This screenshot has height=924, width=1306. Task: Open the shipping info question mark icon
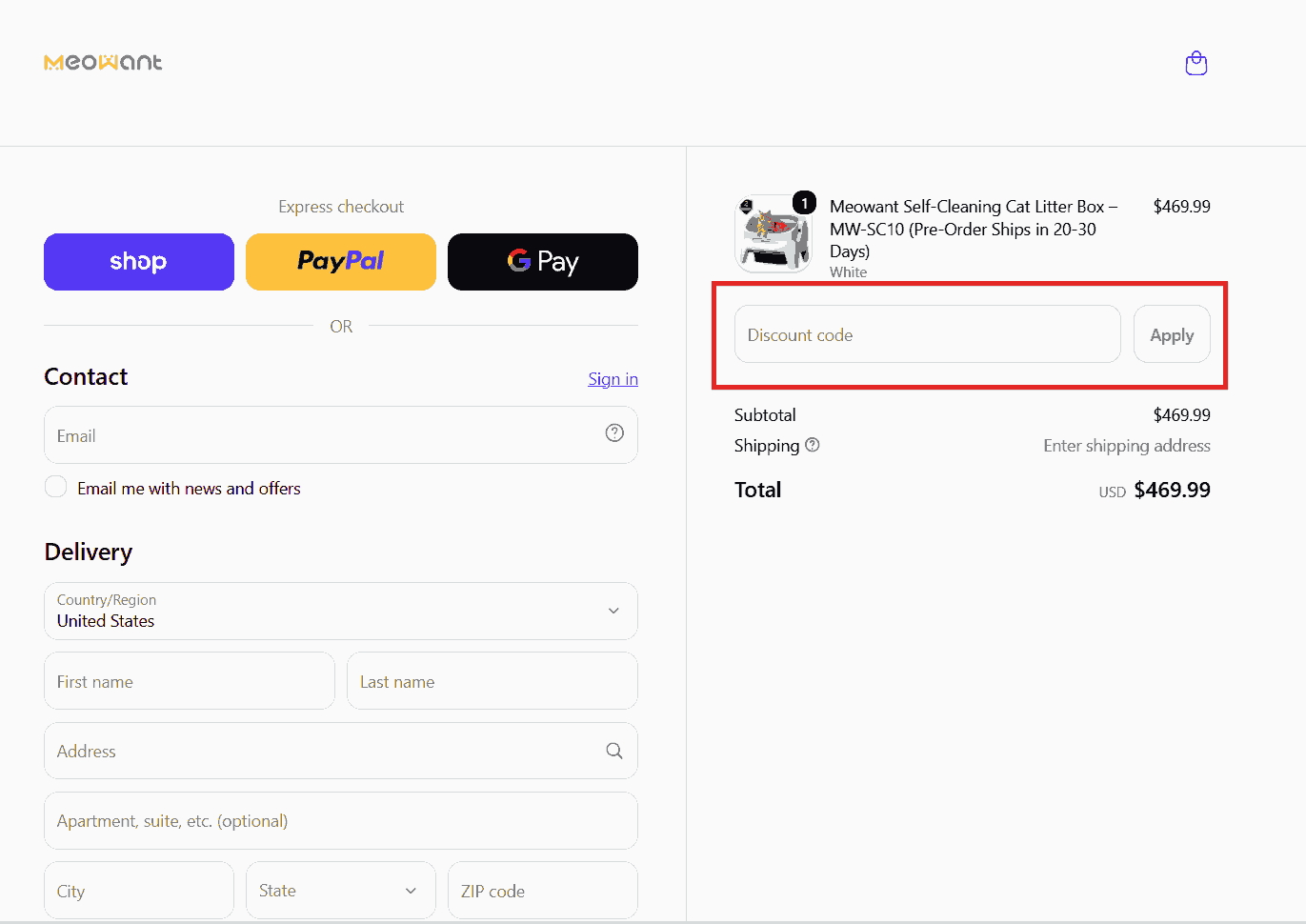[813, 445]
